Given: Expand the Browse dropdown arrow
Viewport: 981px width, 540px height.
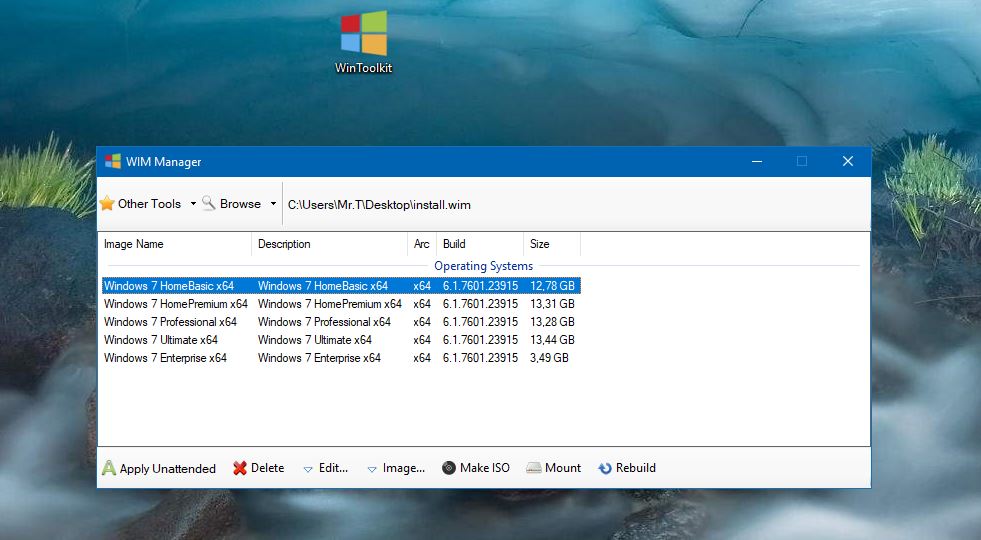Looking at the screenshot, I should coord(273,204).
